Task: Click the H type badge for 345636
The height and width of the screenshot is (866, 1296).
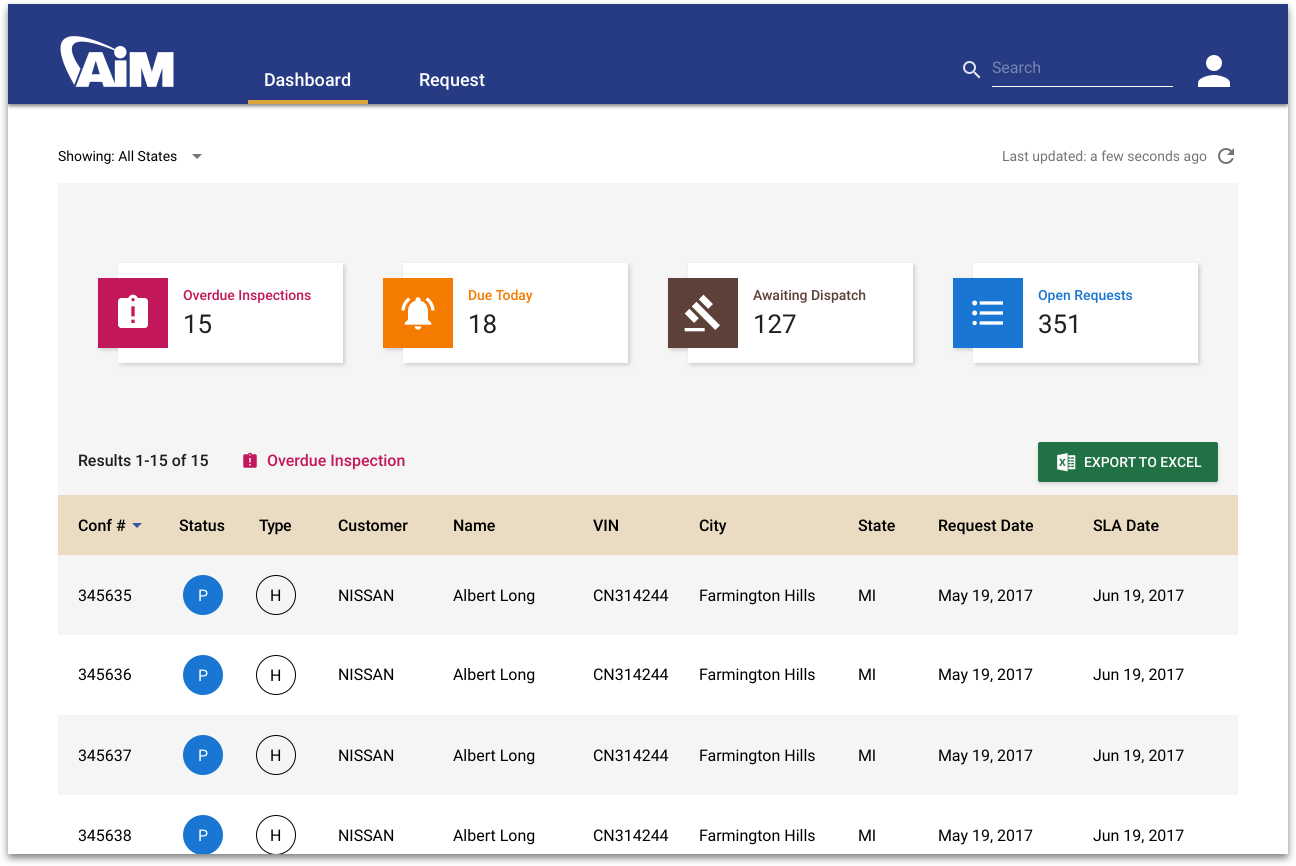Action: click(276, 675)
